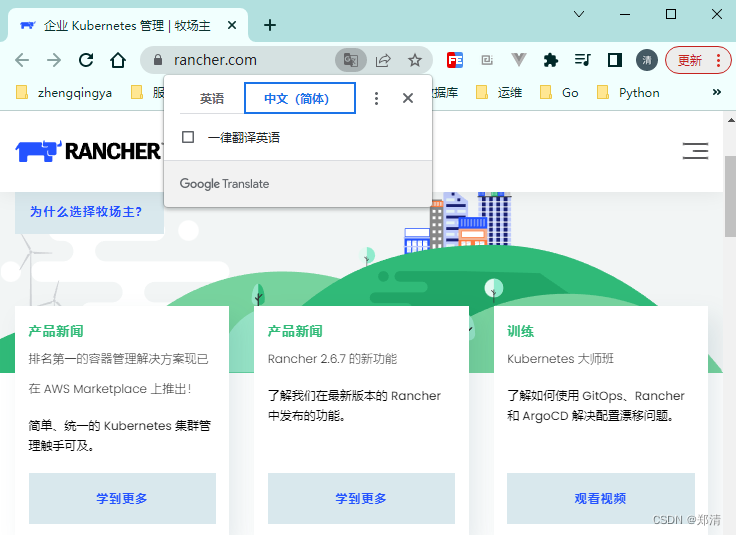
Task: Click the 为什么选择牧场主? button
Action: [x=89, y=212]
